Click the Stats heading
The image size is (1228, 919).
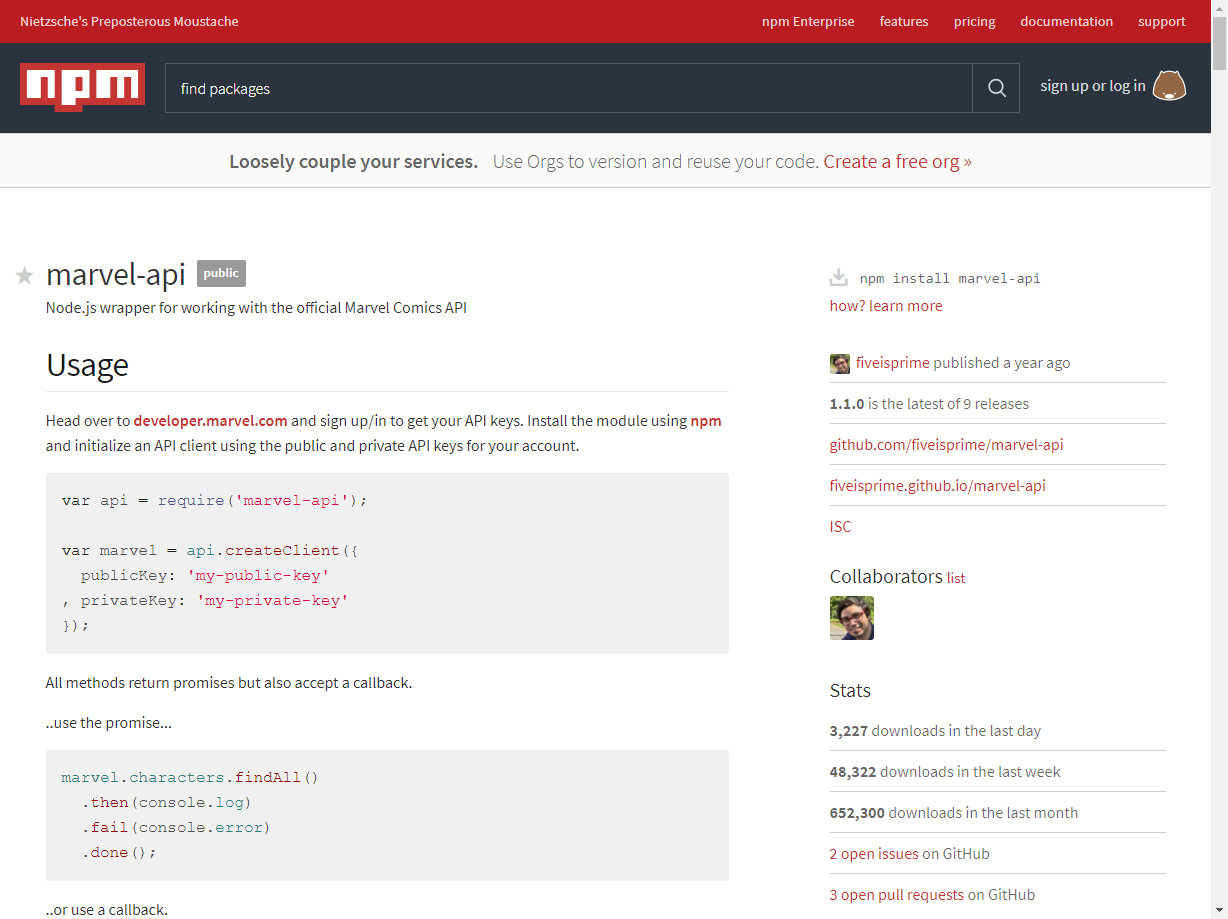pos(850,690)
